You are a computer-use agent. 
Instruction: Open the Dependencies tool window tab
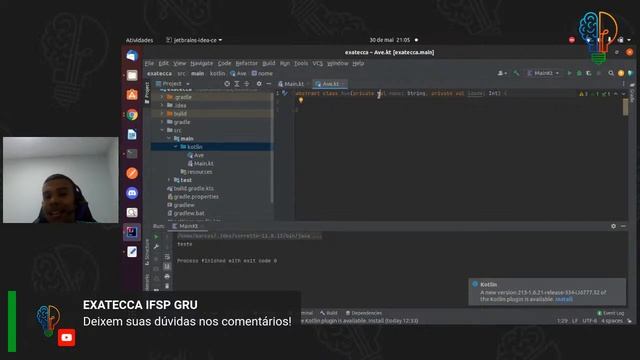pyautogui.click(x=364, y=313)
